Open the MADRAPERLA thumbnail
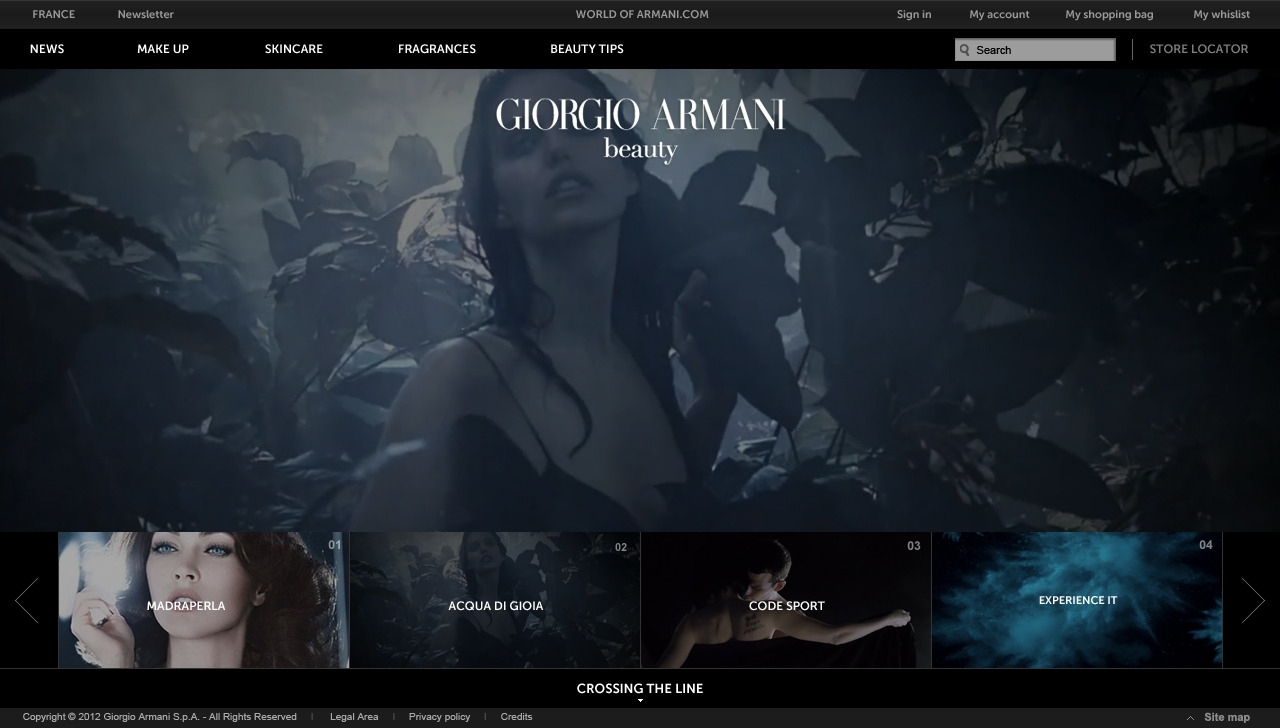Image resolution: width=1280 pixels, height=728 pixels. coord(204,600)
